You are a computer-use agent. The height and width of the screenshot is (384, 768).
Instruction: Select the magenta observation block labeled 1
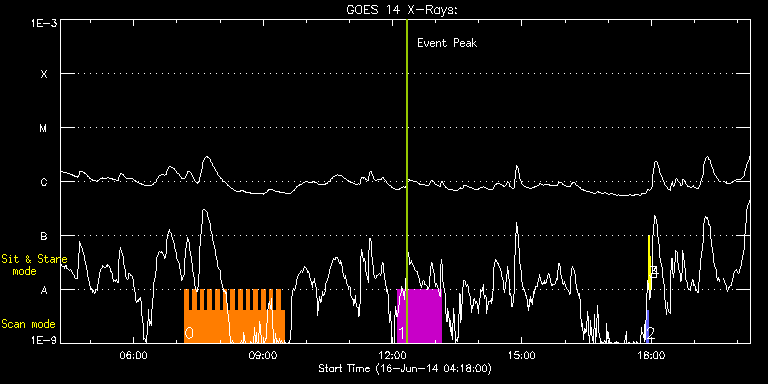pos(419,316)
